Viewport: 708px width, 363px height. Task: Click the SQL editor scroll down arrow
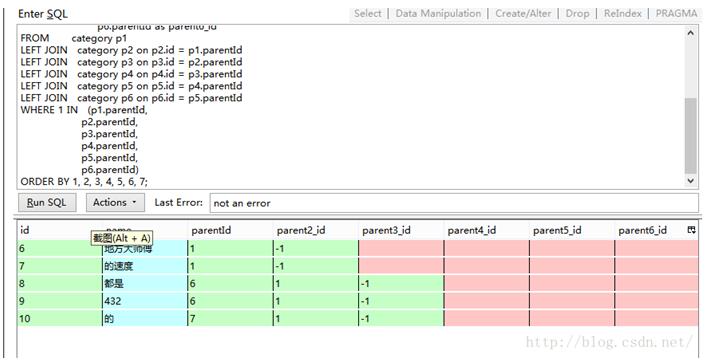pyautogui.click(x=690, y=181)
